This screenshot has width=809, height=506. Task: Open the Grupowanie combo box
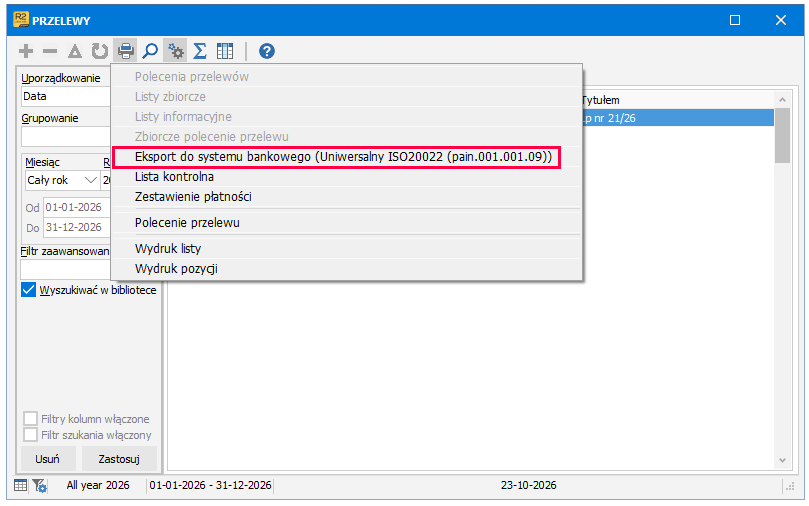pos(66,137)
